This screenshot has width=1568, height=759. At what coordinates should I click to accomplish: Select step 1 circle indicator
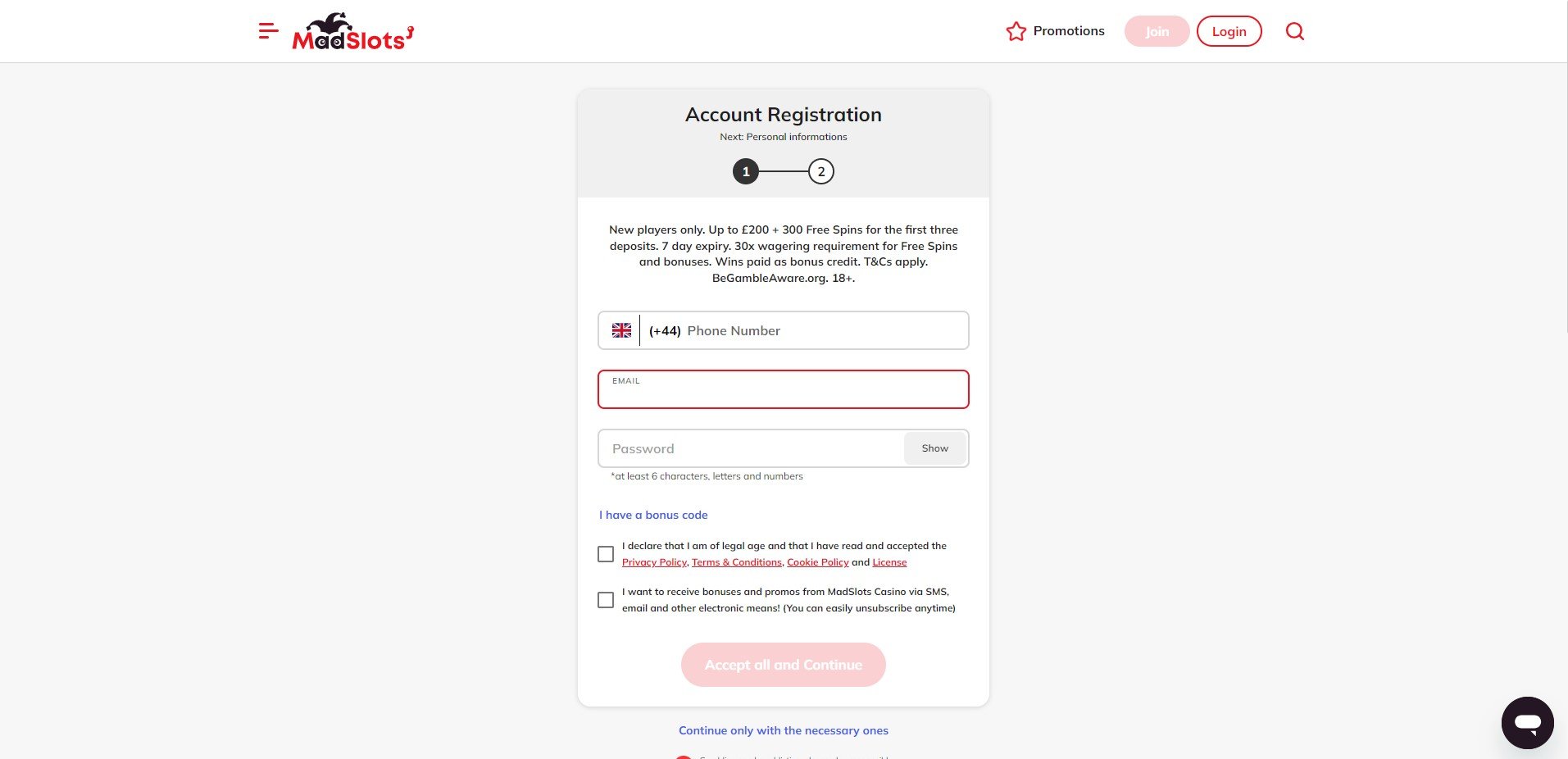pos(746,172)
